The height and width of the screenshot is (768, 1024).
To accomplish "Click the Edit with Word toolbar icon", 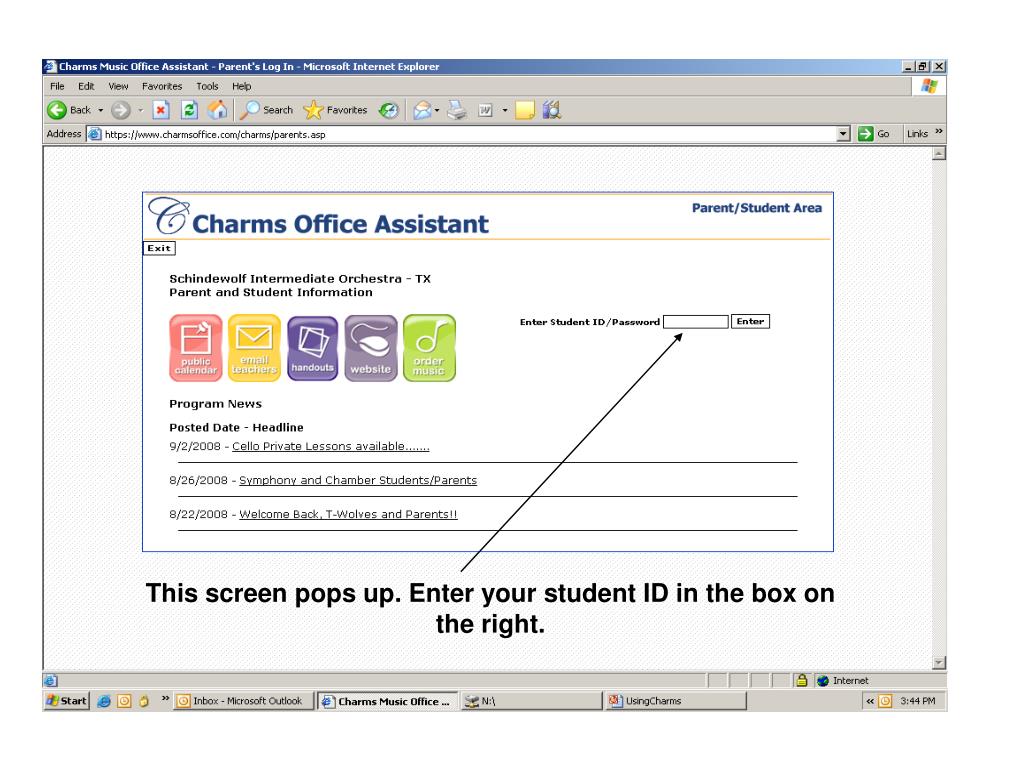I will pyautogui.click(x=485, y=110).
